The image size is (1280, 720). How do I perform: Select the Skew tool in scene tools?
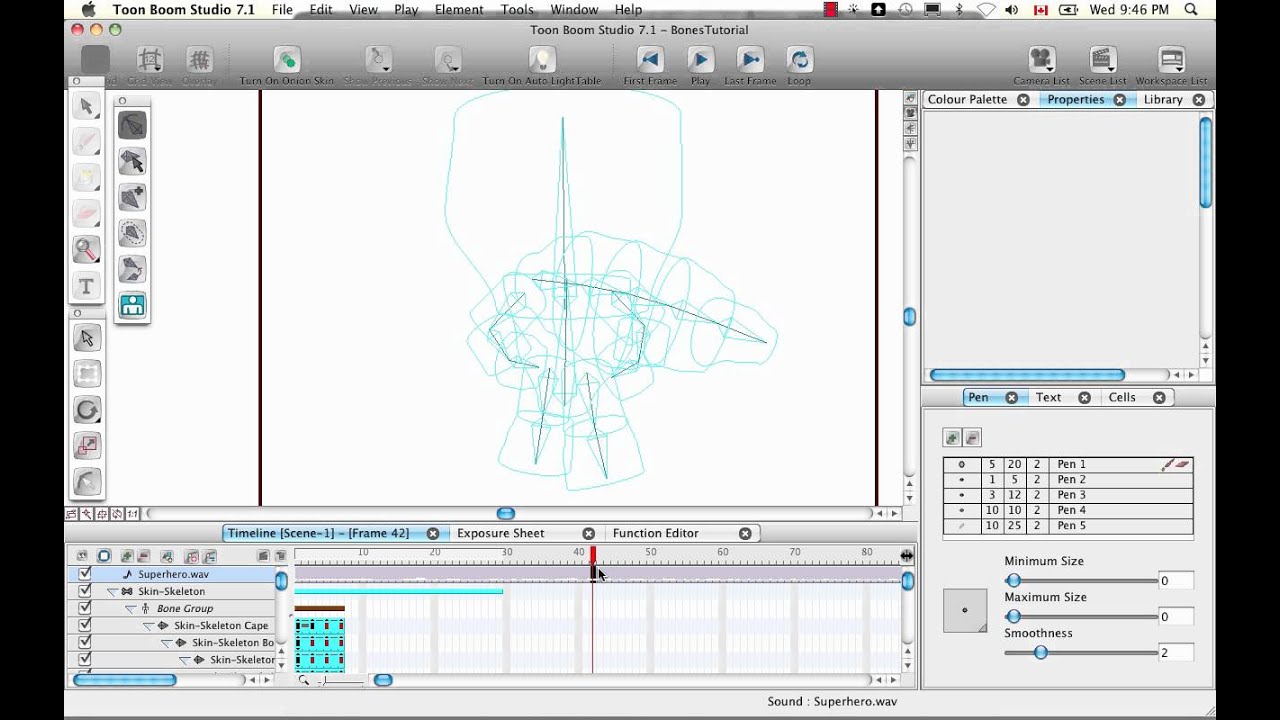pyautogui.click(x=87, y=482)
